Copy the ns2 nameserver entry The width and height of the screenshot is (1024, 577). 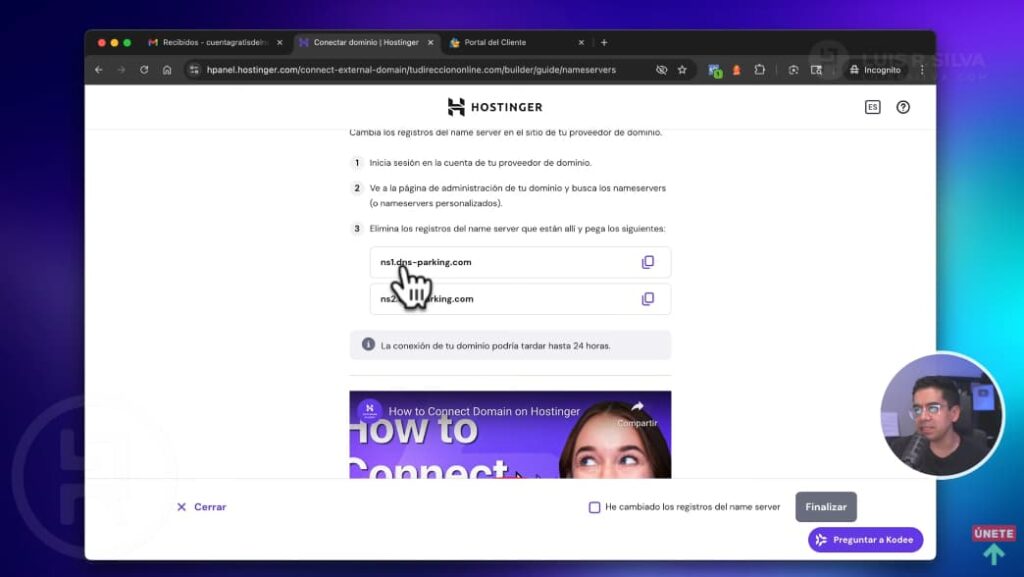click(x=647, y=298)
